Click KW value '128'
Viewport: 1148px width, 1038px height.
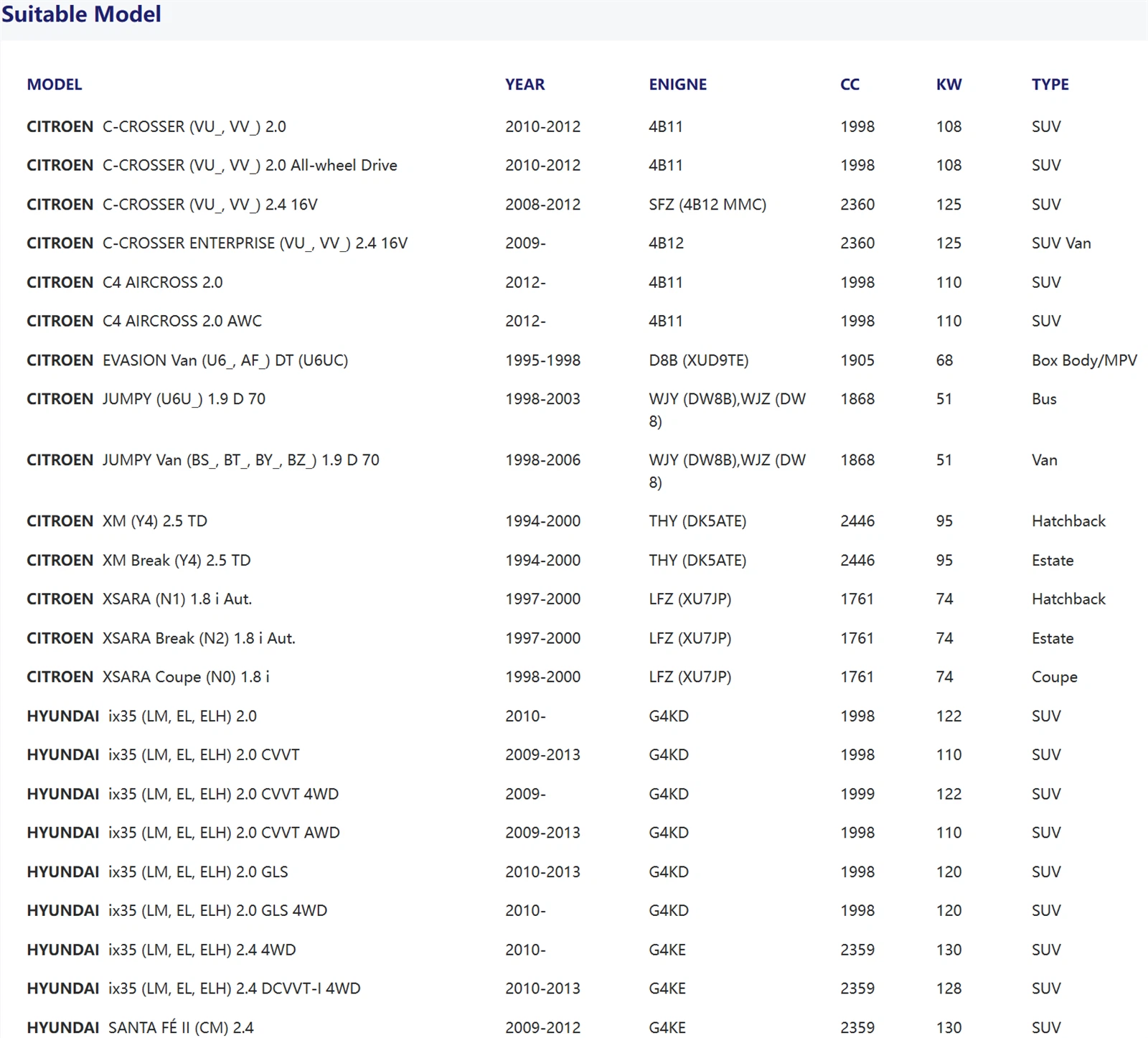(949, 988)
